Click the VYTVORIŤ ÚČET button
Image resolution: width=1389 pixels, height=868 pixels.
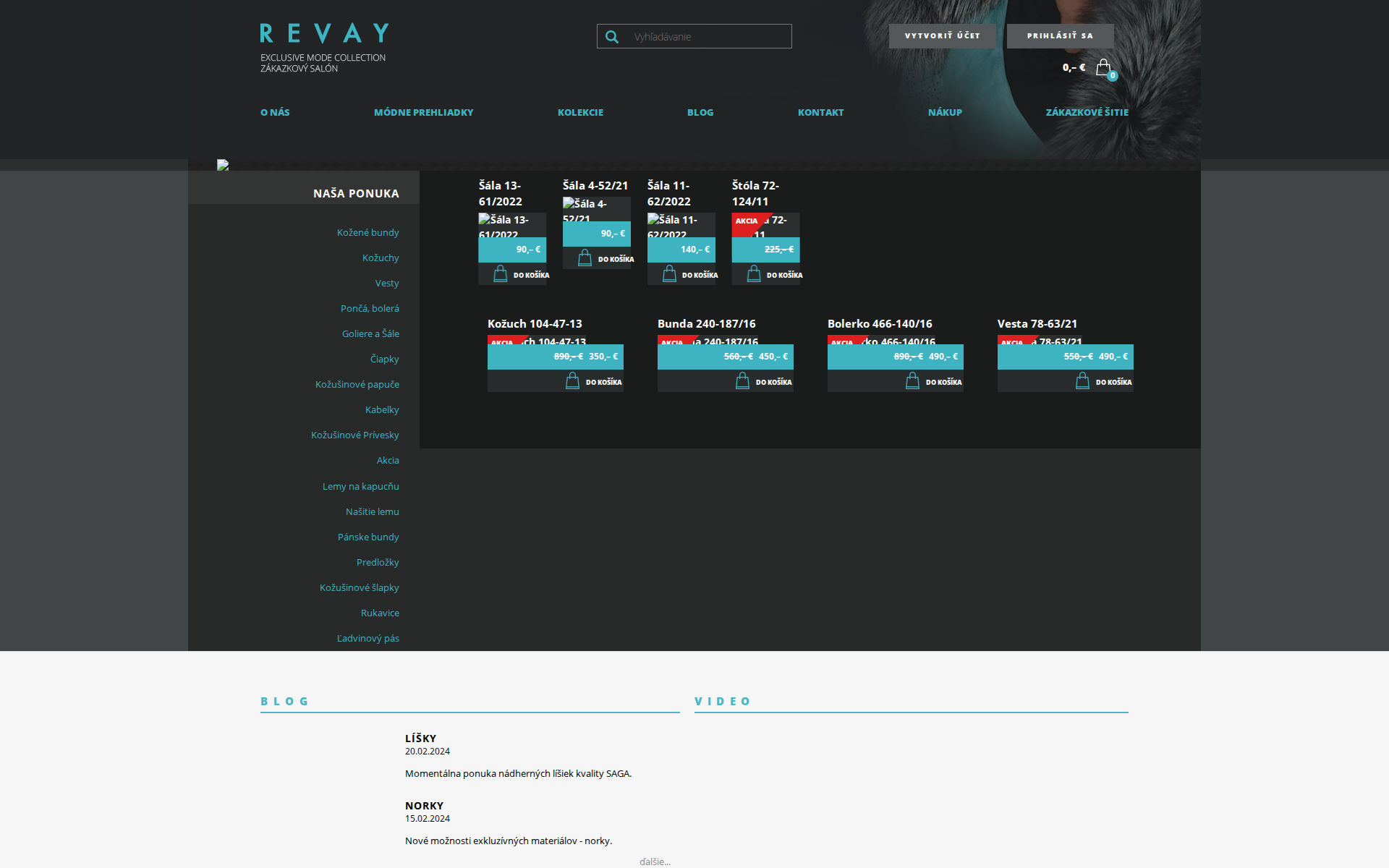[x=942, y=36]
